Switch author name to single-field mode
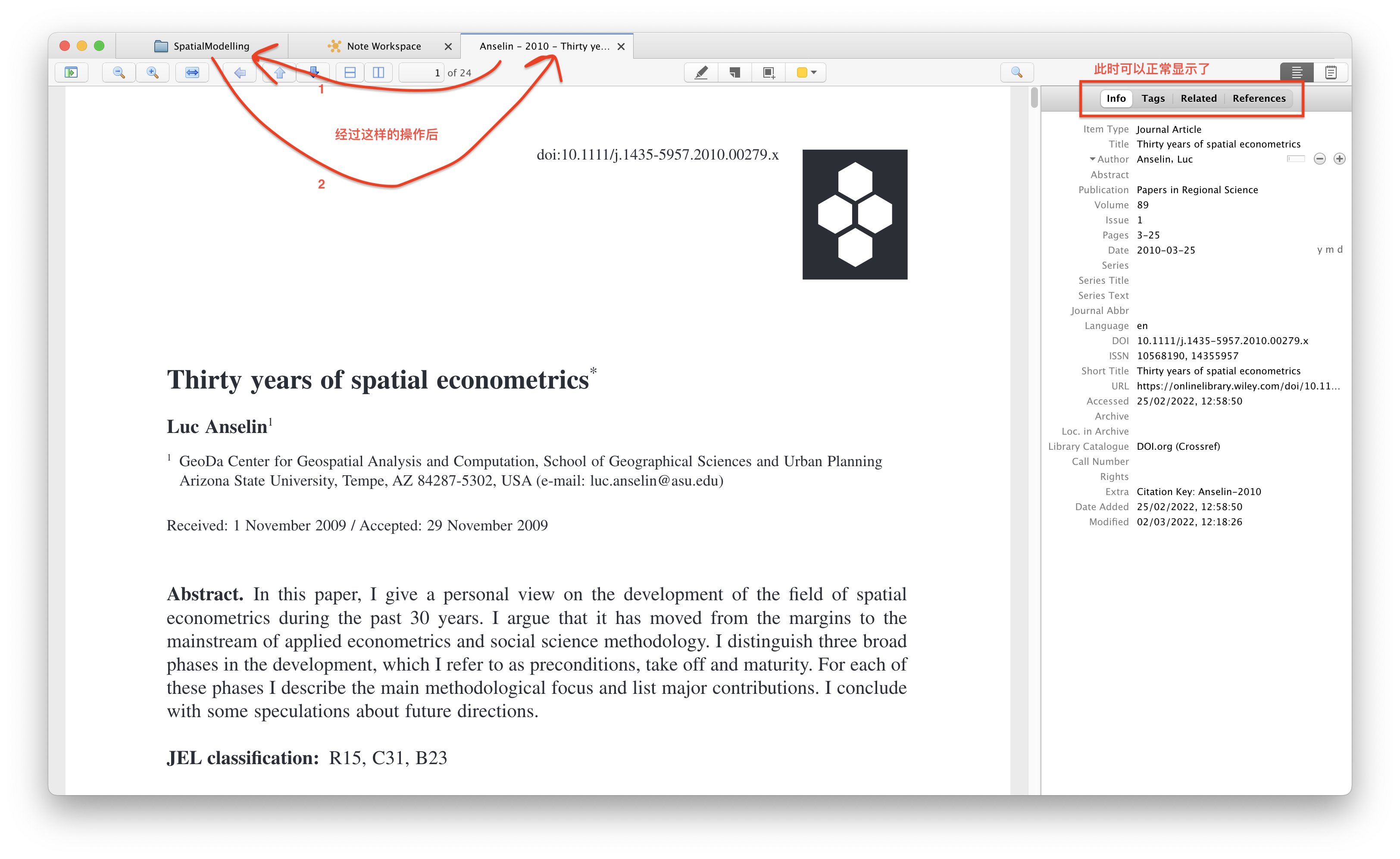The width and height of the screenshot is (1400, 859). pyautogui.click(x=1296, y=159)
